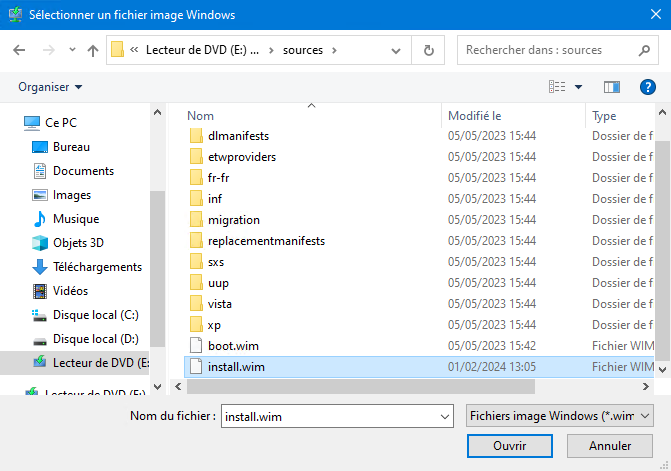Show hidden breadcrumb path with double chevron
Image resolution: width=671 pixels, height=471 pixels.
[x=134, y=50]
